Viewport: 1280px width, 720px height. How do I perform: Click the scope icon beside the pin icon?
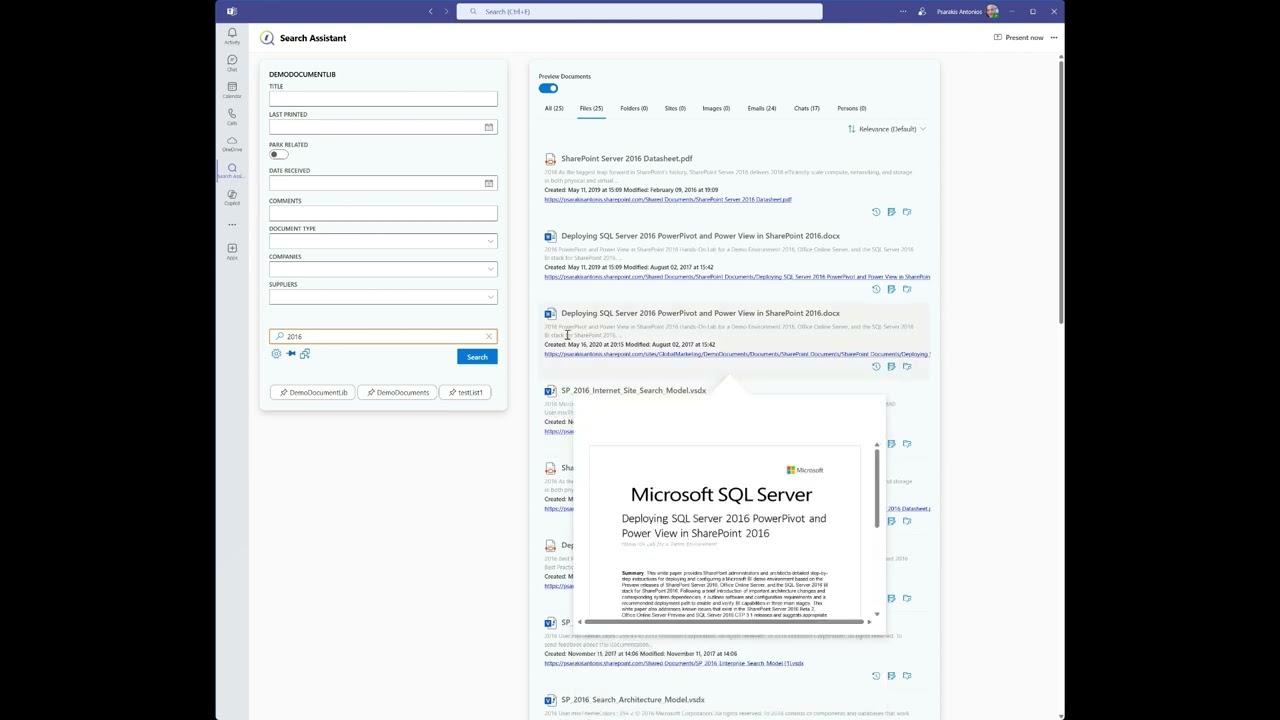coord(305,354)
